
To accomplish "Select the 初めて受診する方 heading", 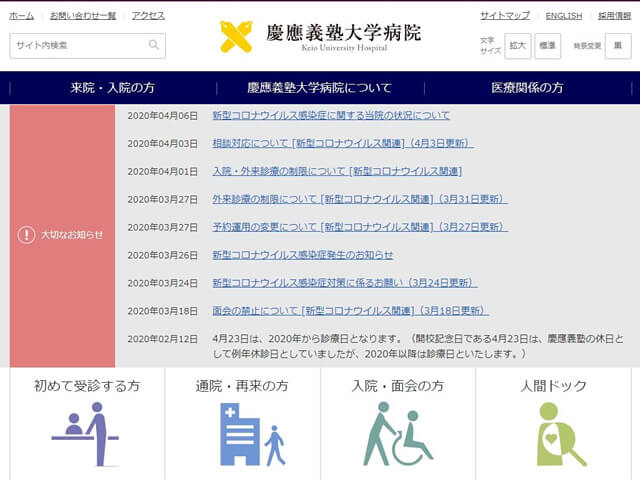I will (x=87, y=386).
